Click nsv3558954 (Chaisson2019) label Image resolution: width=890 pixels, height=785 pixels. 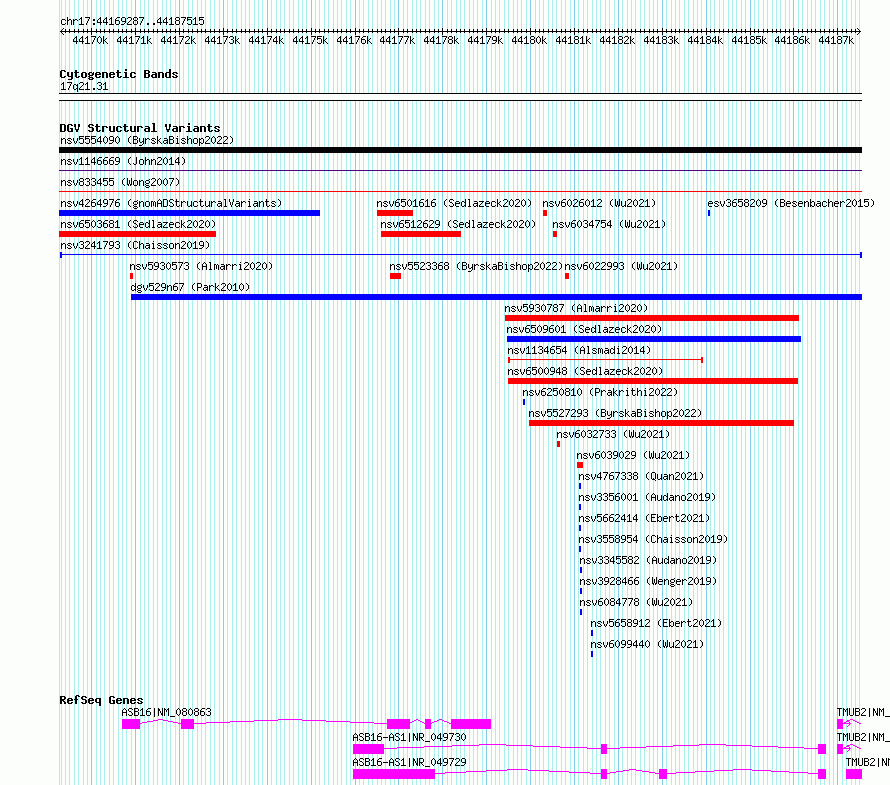coord(653,539)
